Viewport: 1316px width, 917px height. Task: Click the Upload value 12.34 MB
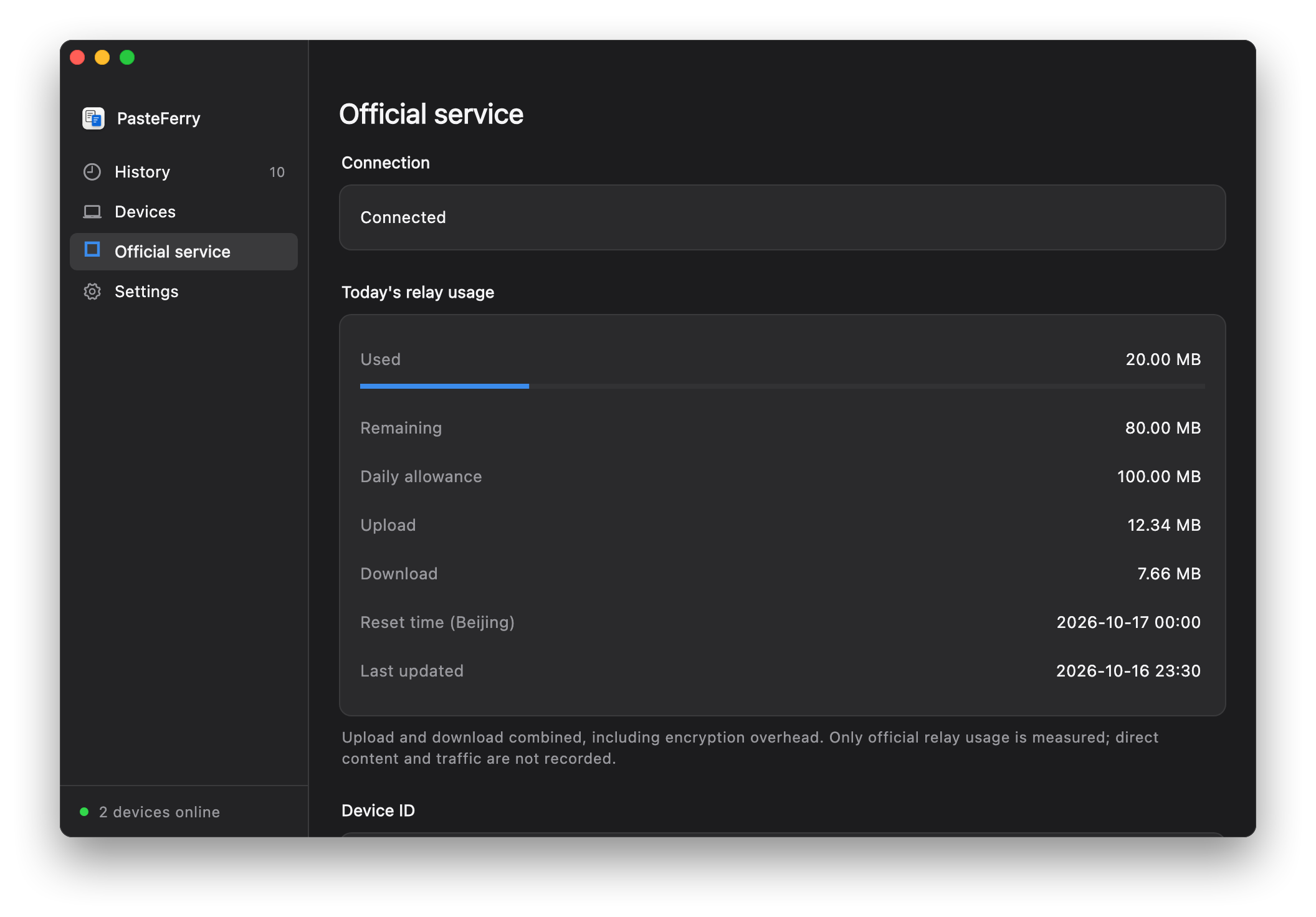[1164, 525]
